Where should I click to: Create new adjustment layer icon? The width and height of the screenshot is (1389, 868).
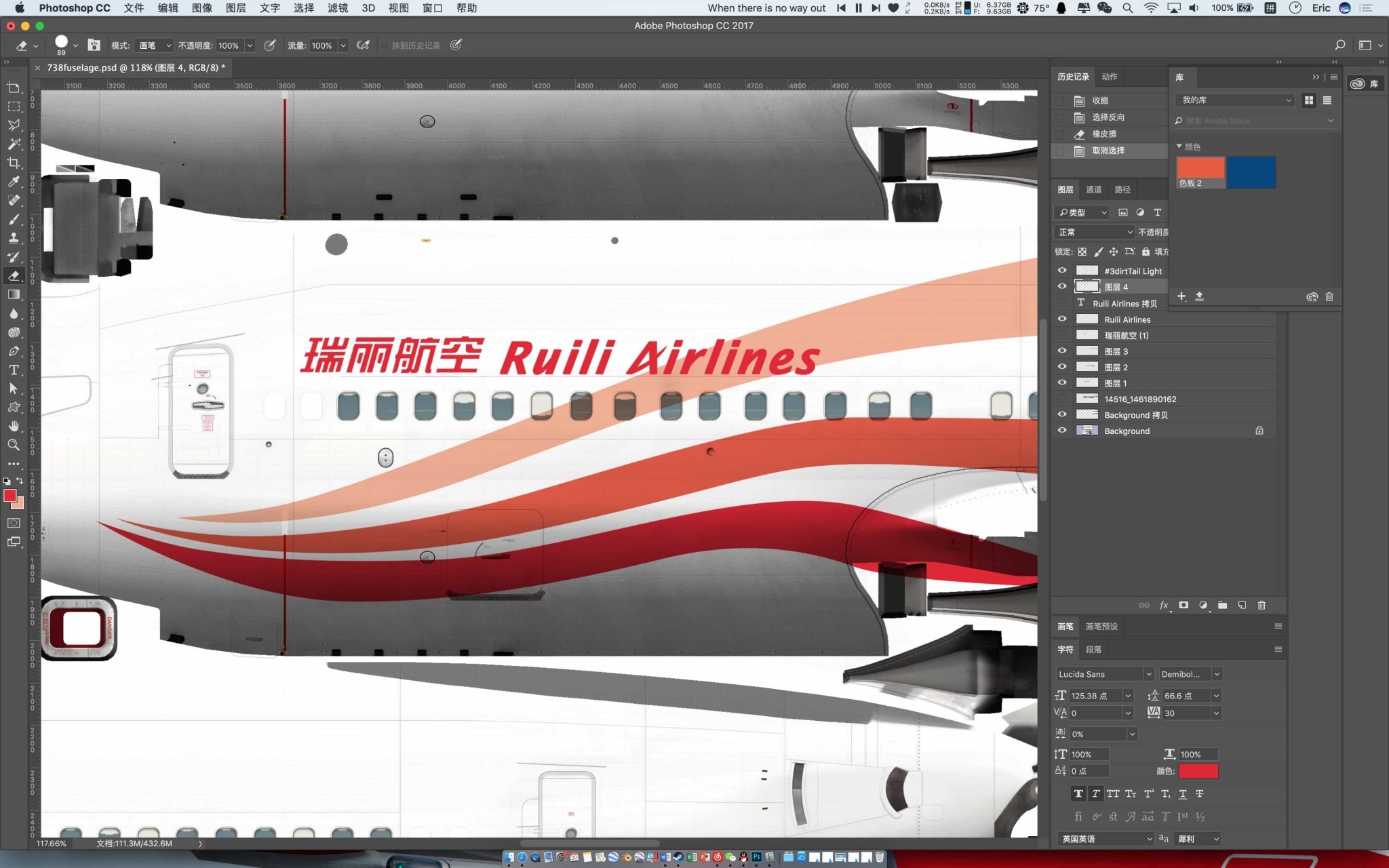click(x=1203, y=605)
